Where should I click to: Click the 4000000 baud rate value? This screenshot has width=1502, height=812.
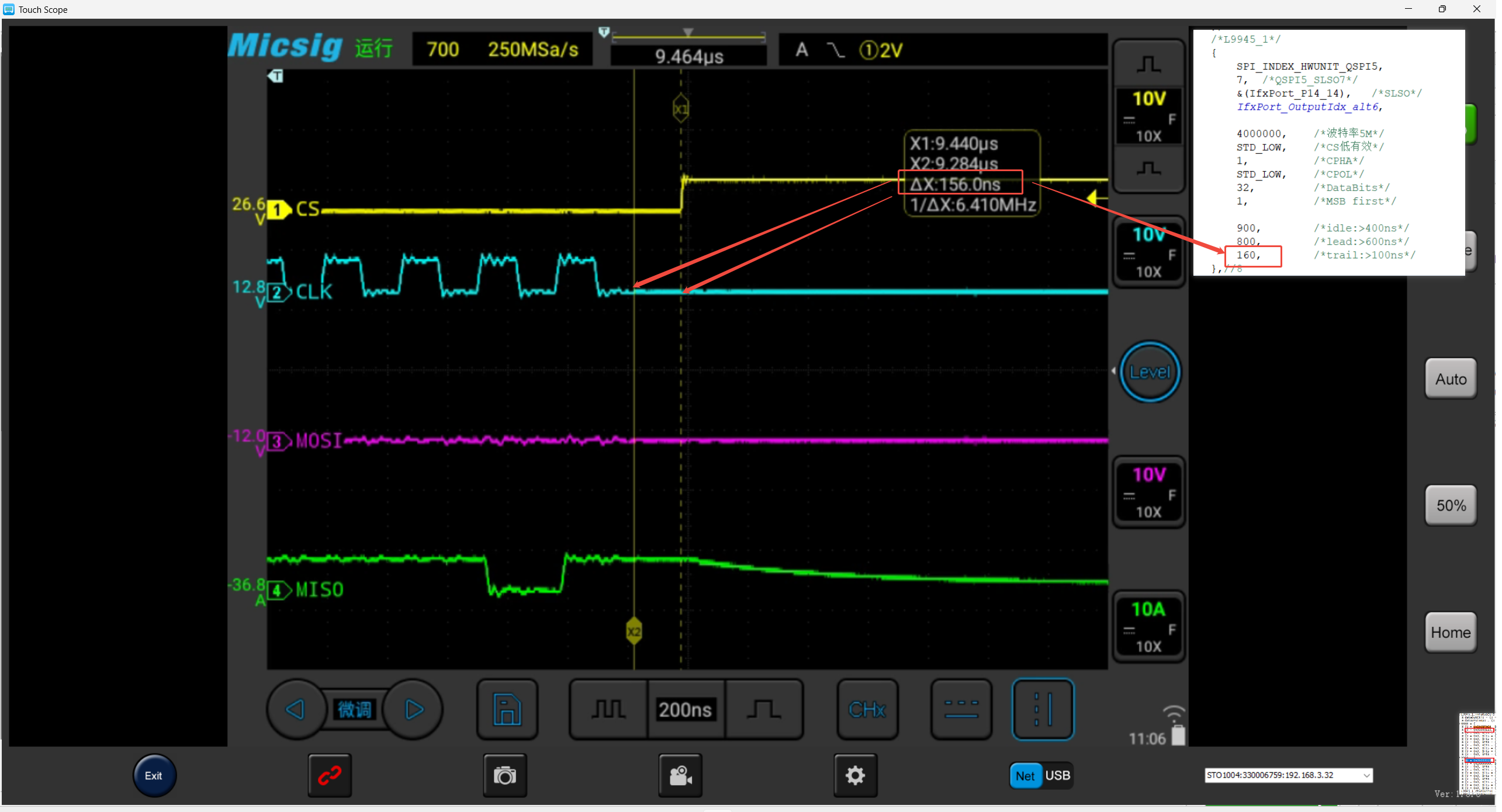tap(1261, 134)
